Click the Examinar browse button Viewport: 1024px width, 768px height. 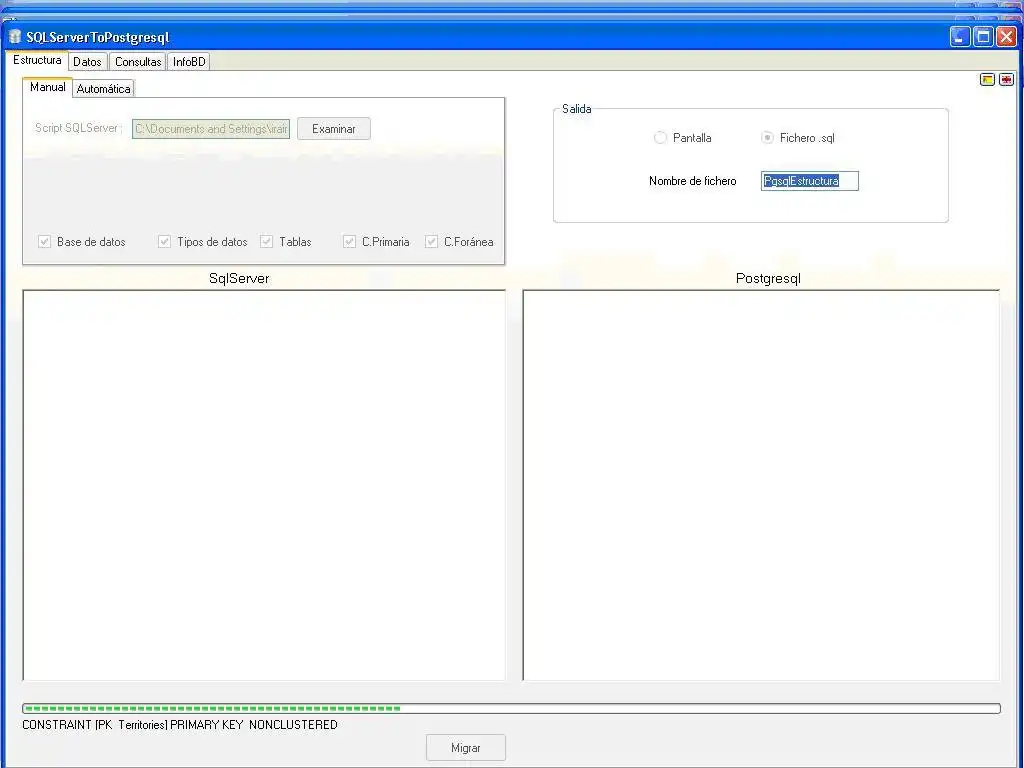334,129
